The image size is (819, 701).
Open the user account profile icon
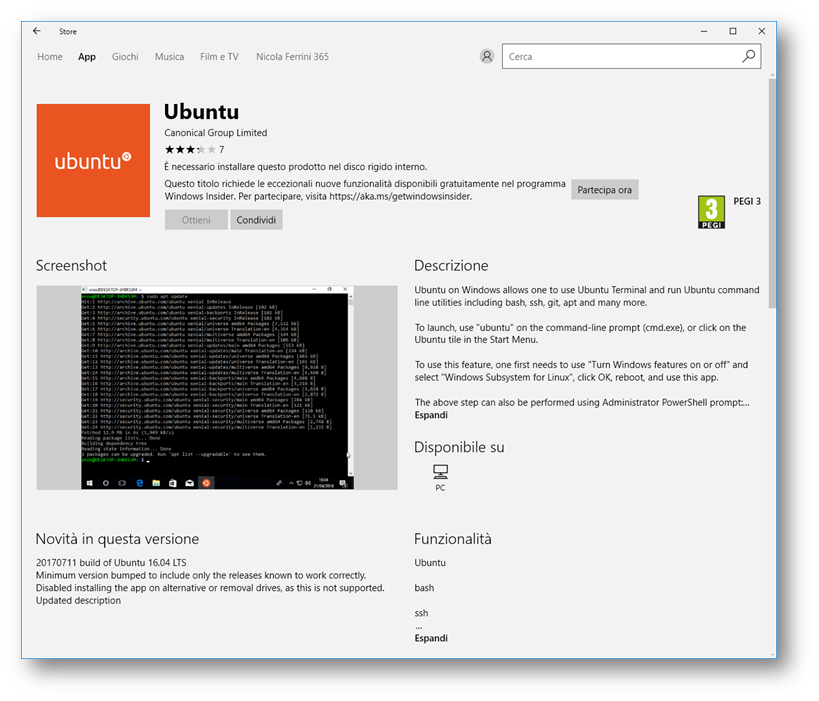487,56
